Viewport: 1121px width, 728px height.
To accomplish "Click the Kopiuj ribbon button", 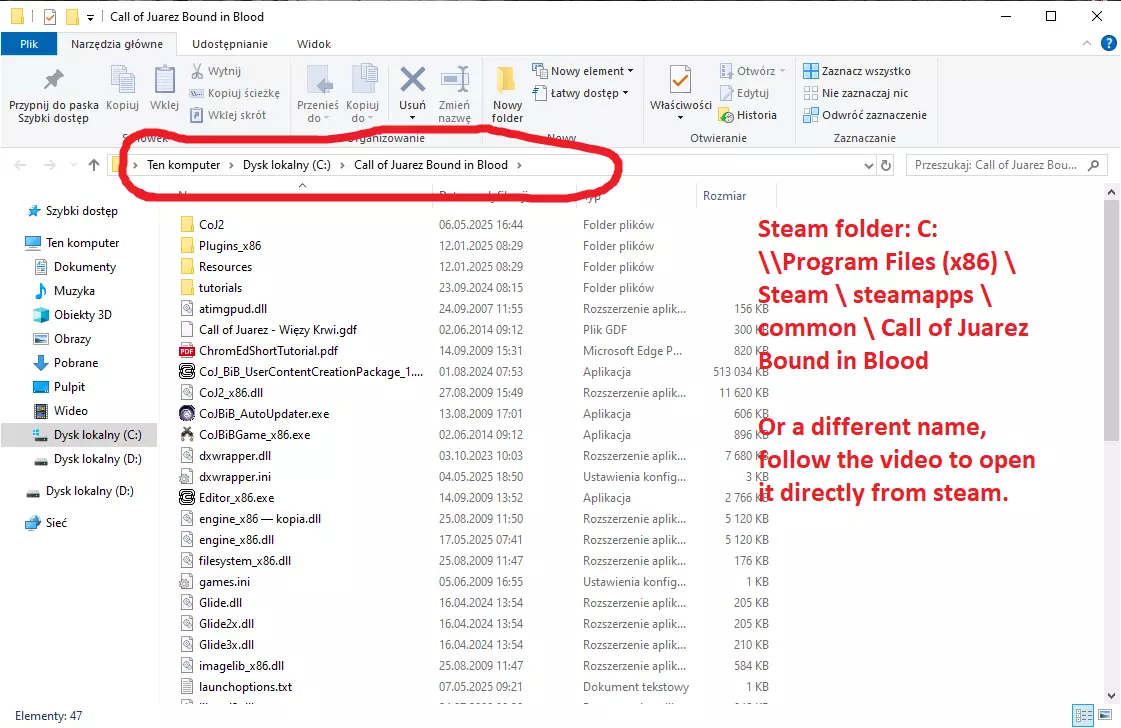I will (122, 89).
